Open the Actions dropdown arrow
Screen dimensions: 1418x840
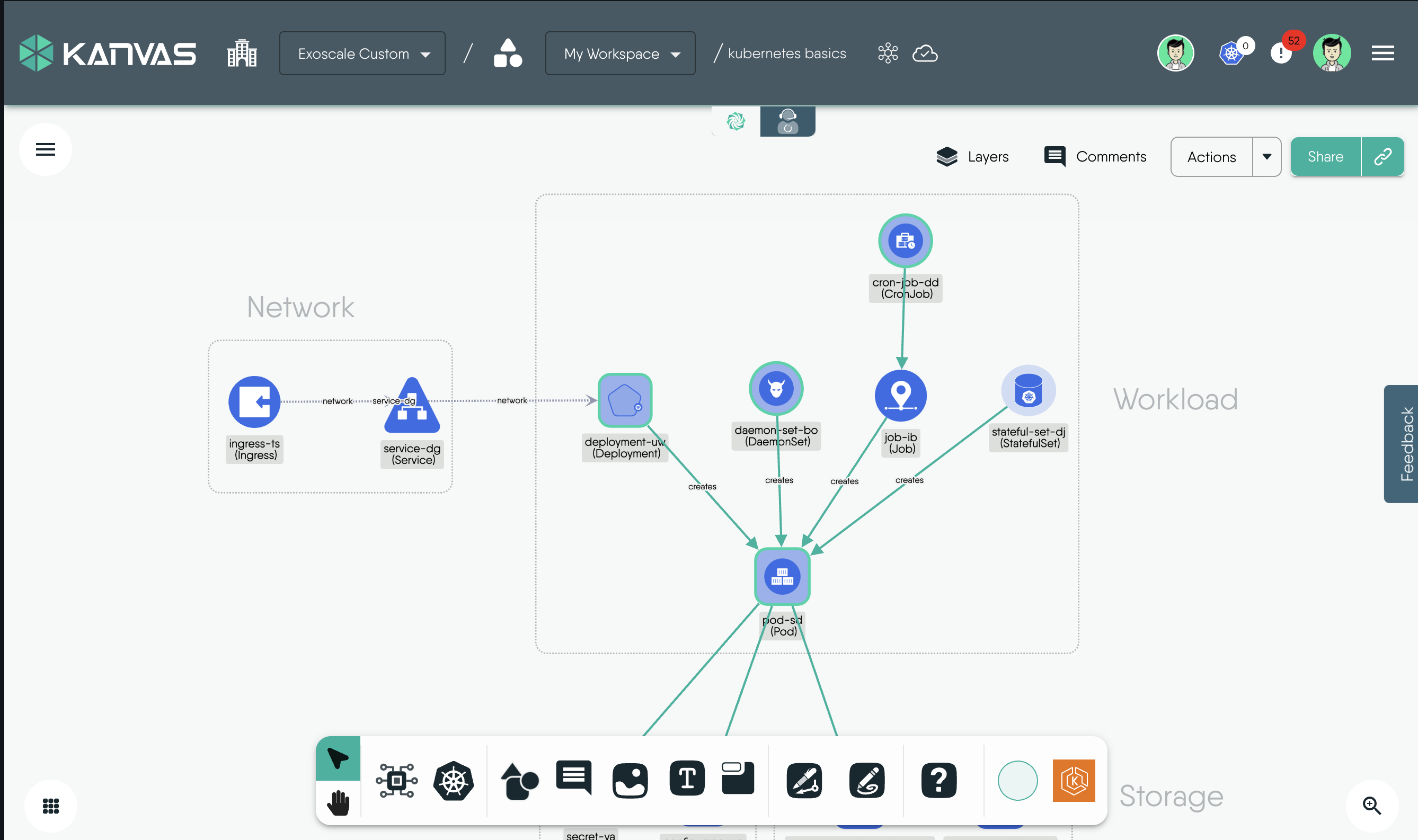[x=1267, y=157]
